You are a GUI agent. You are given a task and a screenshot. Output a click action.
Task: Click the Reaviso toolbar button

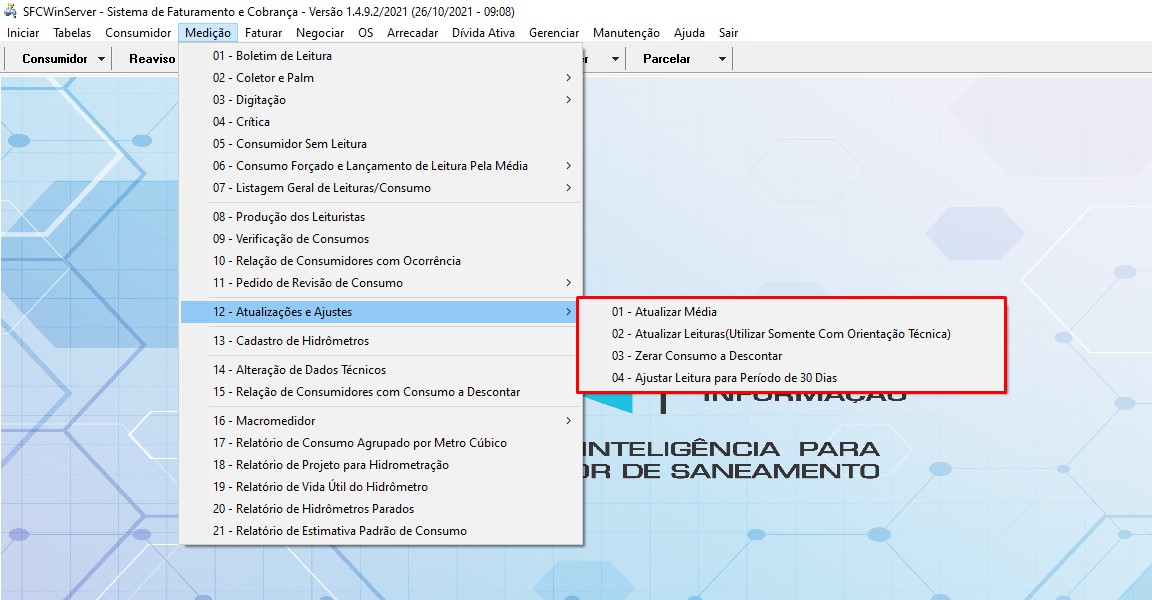152,59
